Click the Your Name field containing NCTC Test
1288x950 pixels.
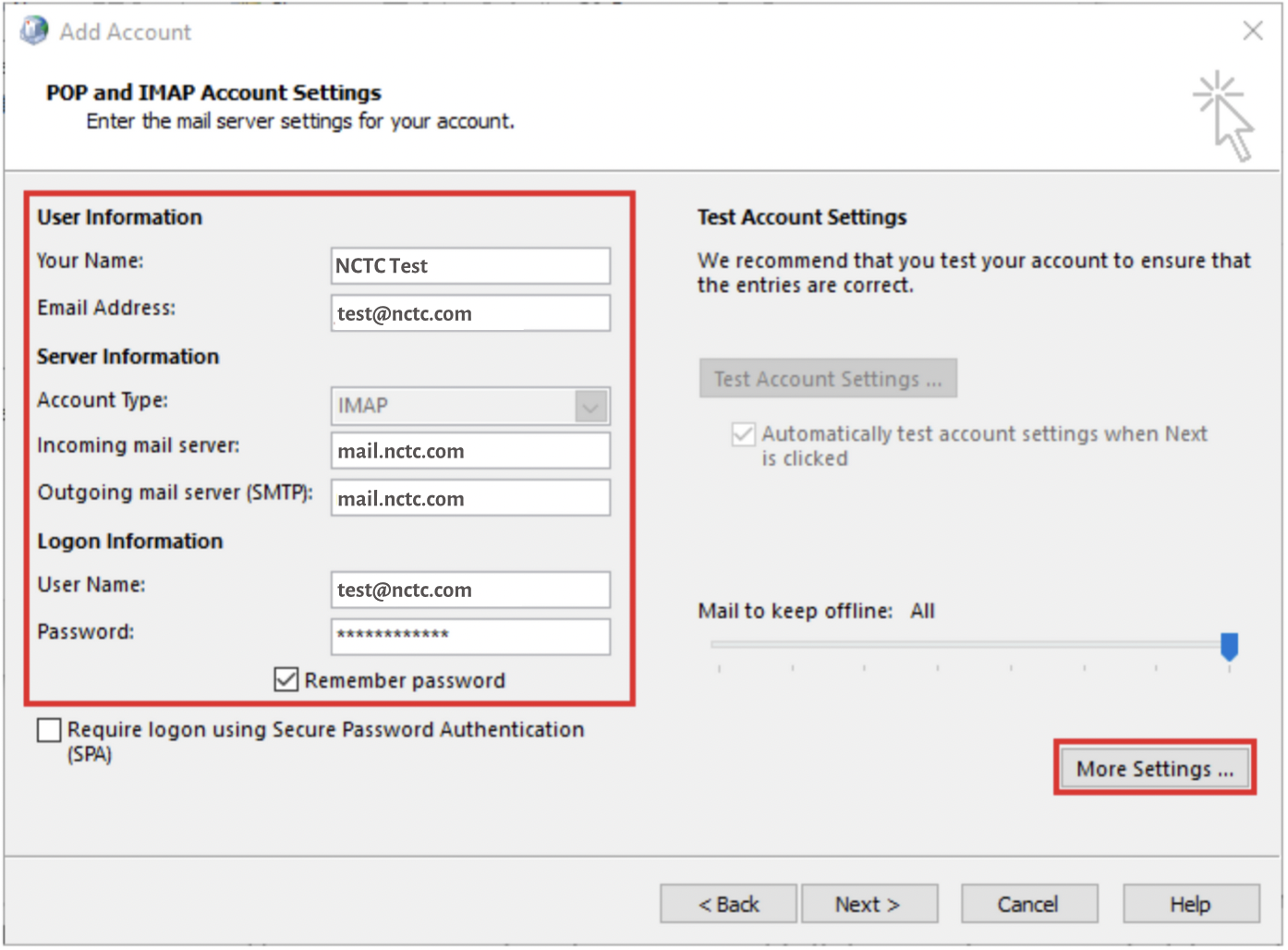pyautogui.click(x=470, y=265)
